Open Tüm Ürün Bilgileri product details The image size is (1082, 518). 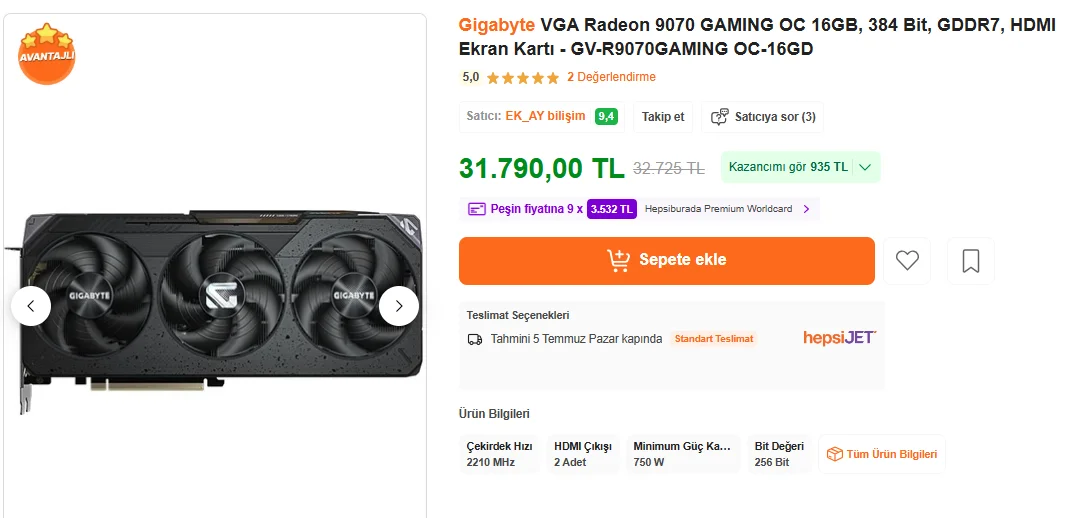[x=882, y=454]
